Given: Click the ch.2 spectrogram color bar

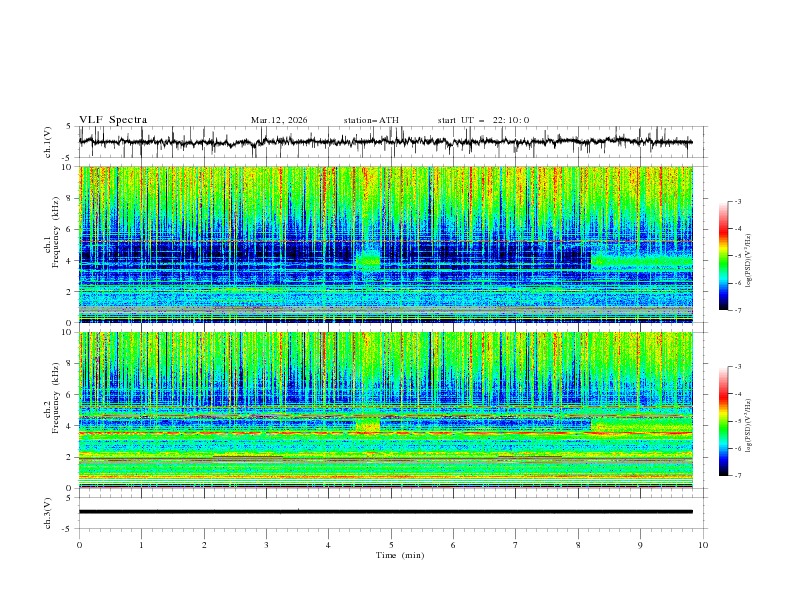Looking at the screenshot, I should coord(724,421).
